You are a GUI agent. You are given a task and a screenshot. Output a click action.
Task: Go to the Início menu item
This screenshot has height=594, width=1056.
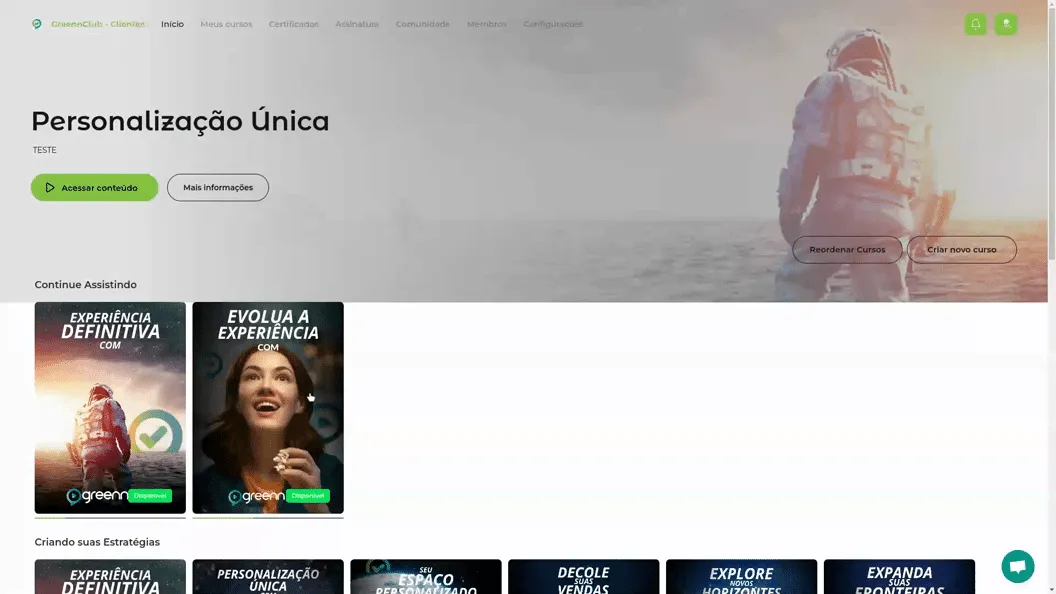(172, 24)
